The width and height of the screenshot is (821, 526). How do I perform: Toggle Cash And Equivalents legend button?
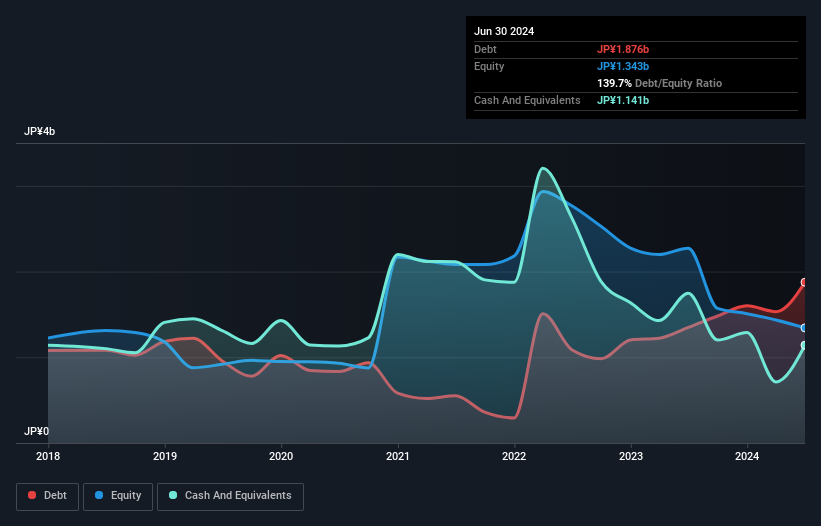pos(230,496)
